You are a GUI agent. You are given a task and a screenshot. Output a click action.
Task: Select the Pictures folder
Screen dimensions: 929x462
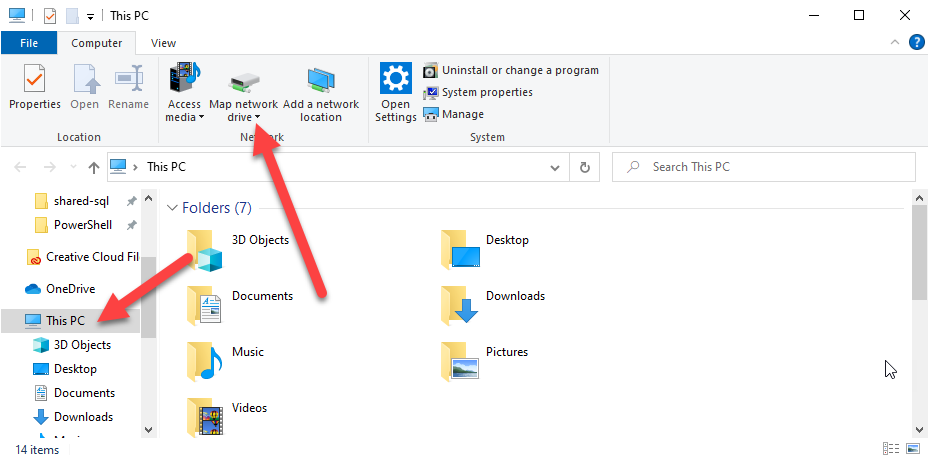coord(485,361)
